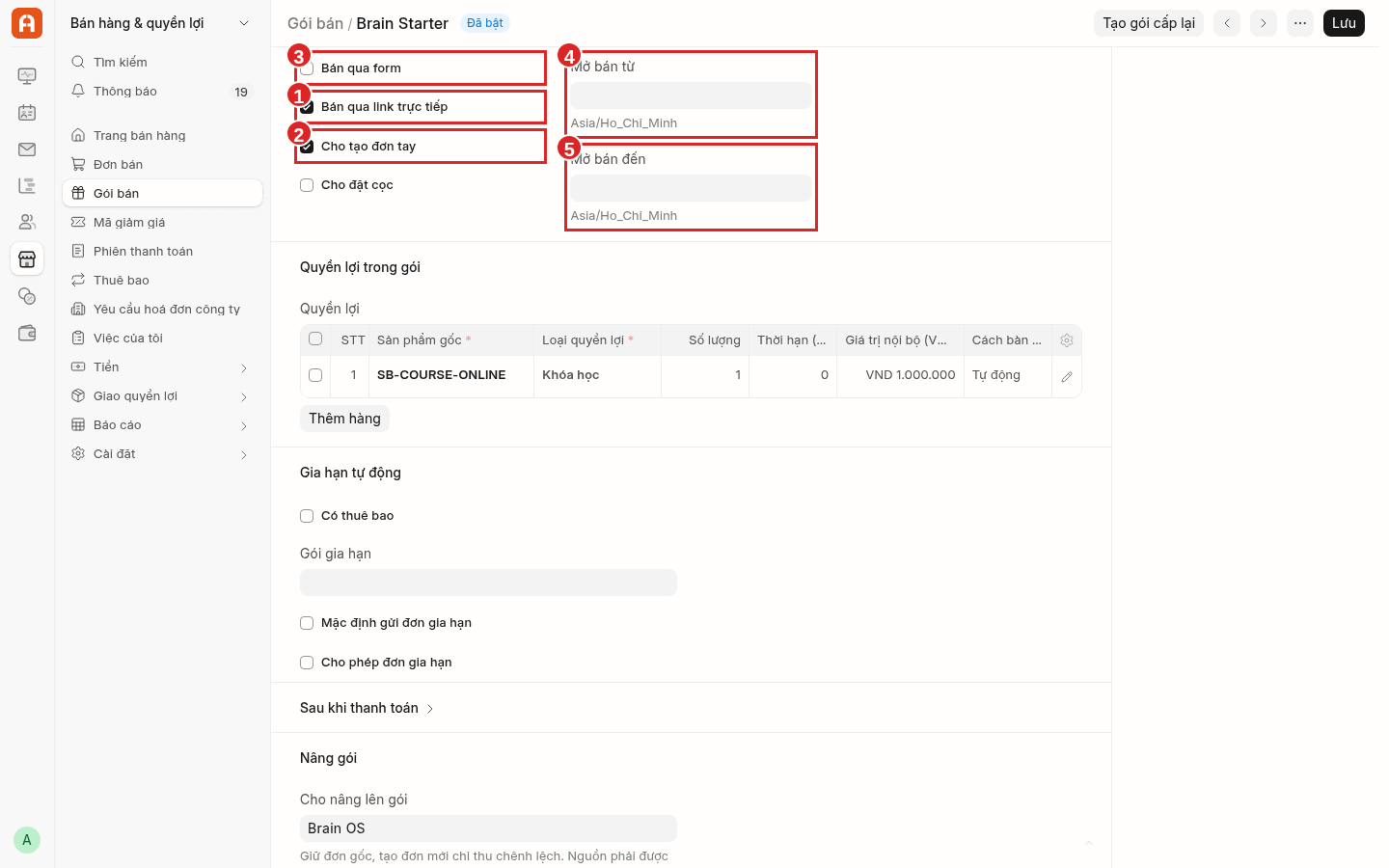Image resolution: width=1389 pixels, height=868 pixels.
Task: Follow the Gói bán breadcrumb link
Action: coord(315,23)
